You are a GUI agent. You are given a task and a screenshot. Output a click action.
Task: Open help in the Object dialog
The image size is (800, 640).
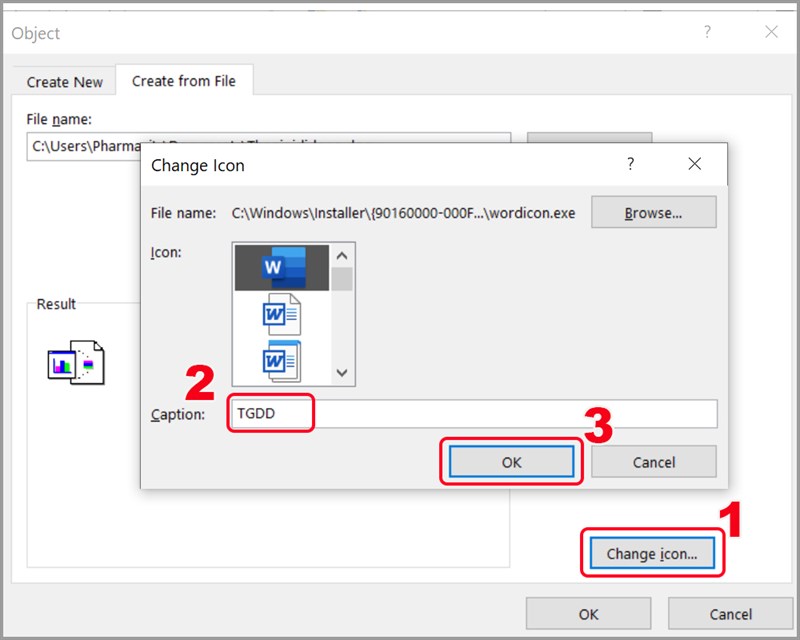(x=707, y=32)
